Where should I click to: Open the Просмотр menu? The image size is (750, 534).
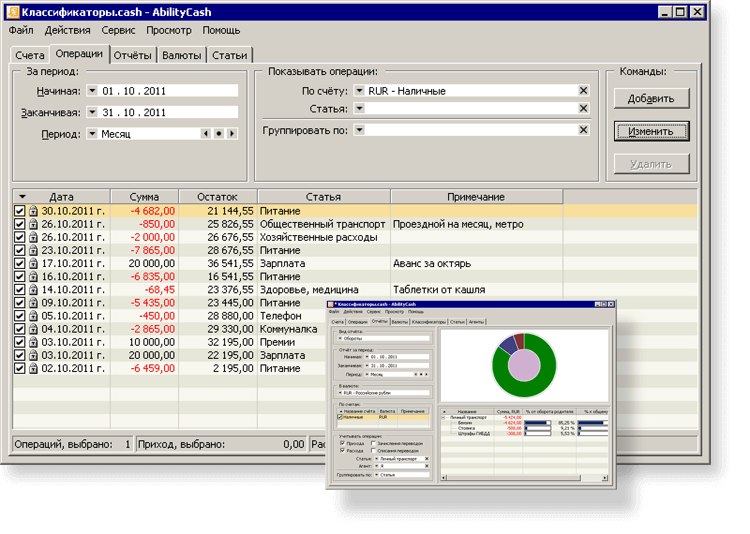coord(169,30)
